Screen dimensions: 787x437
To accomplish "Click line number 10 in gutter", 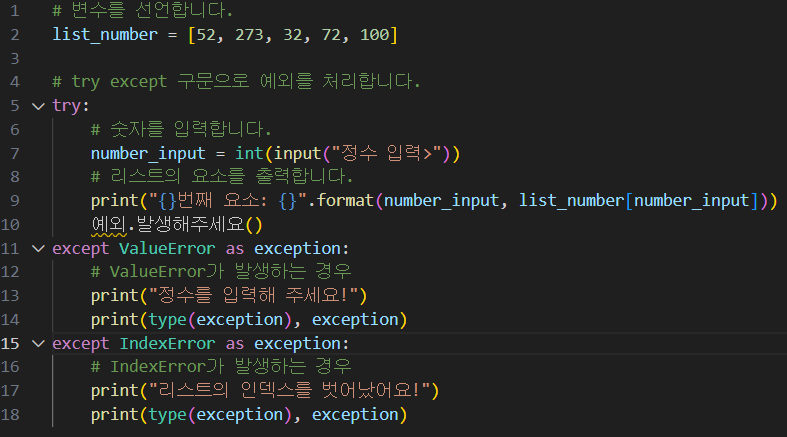I will [10, 225].
